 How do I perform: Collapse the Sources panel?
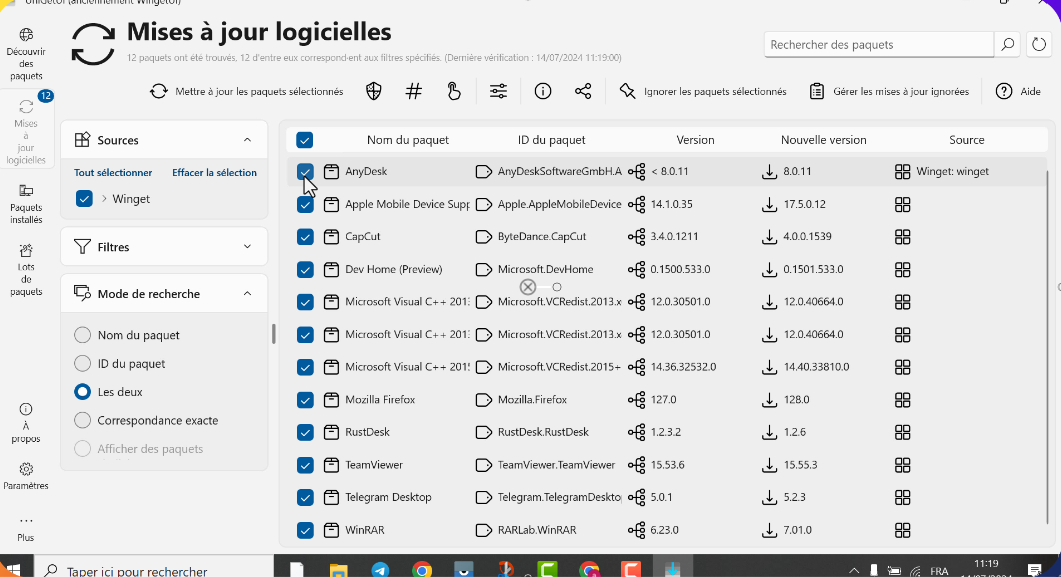tap(247, 140)
